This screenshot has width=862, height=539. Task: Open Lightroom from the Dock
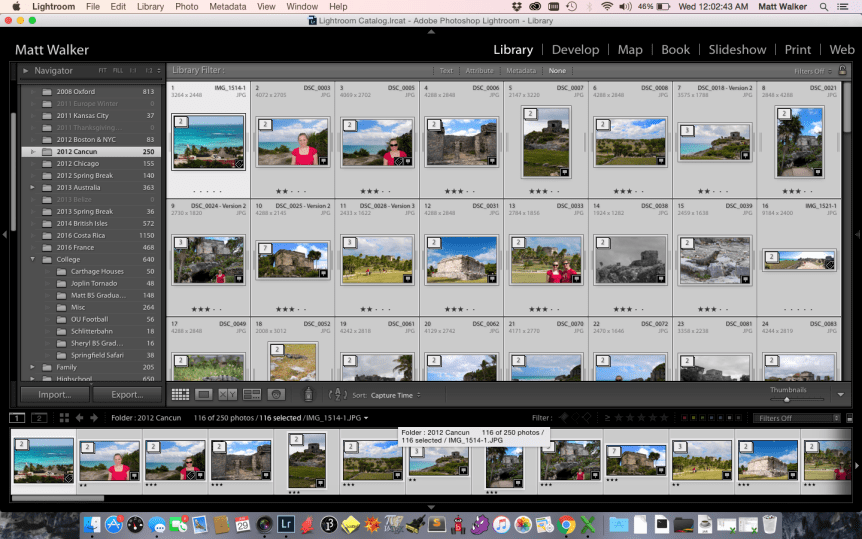[286, 524]
